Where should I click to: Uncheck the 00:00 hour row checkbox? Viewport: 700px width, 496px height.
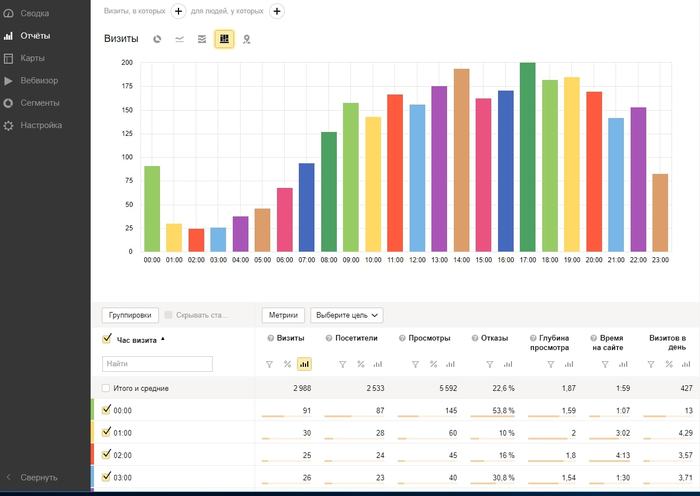point(106,409)
